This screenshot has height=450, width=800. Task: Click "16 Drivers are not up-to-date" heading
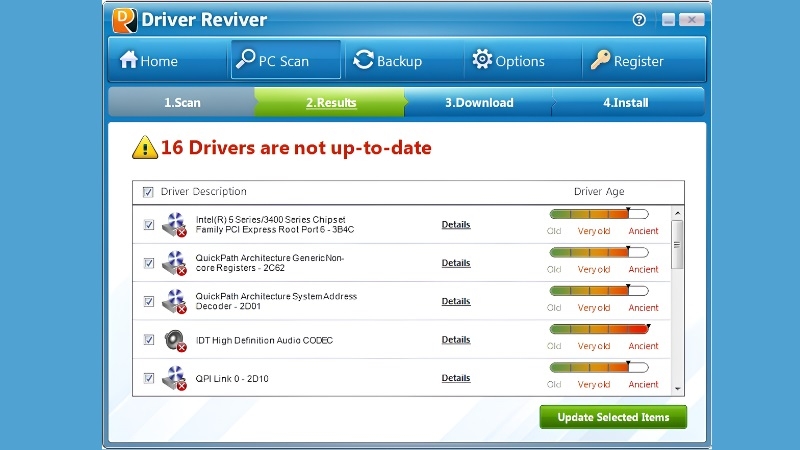(x=296, y=148)
